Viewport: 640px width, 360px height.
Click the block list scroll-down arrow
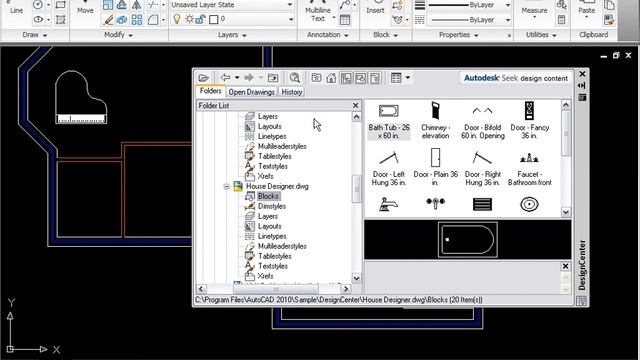coord(566,212)
